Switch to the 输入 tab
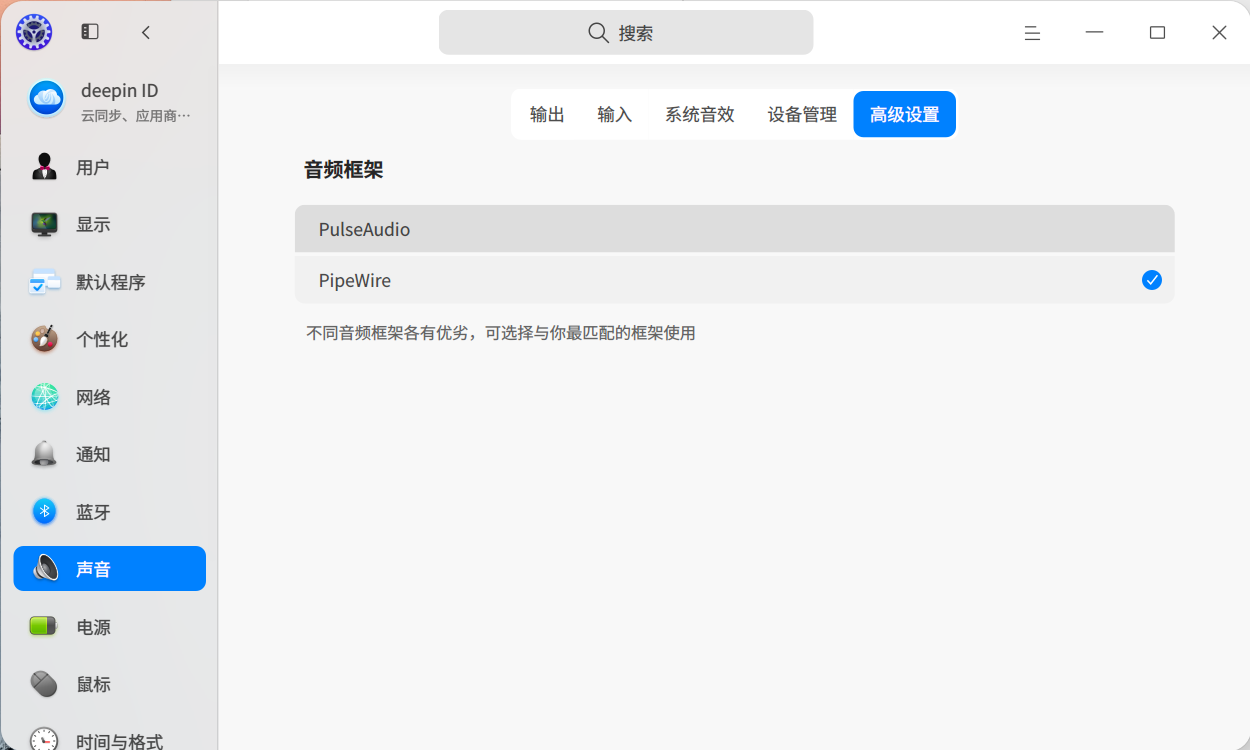This screenshot has height=750, width=1250. pos(615,115)
